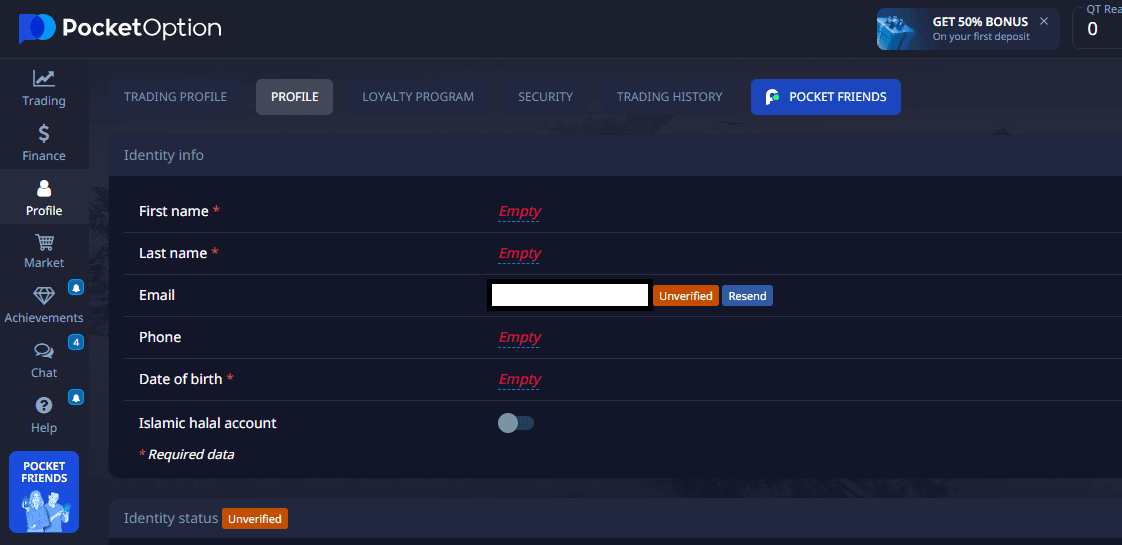Click the QT account balance box
1122x545 pixels.
click(x=1097, y=27)
